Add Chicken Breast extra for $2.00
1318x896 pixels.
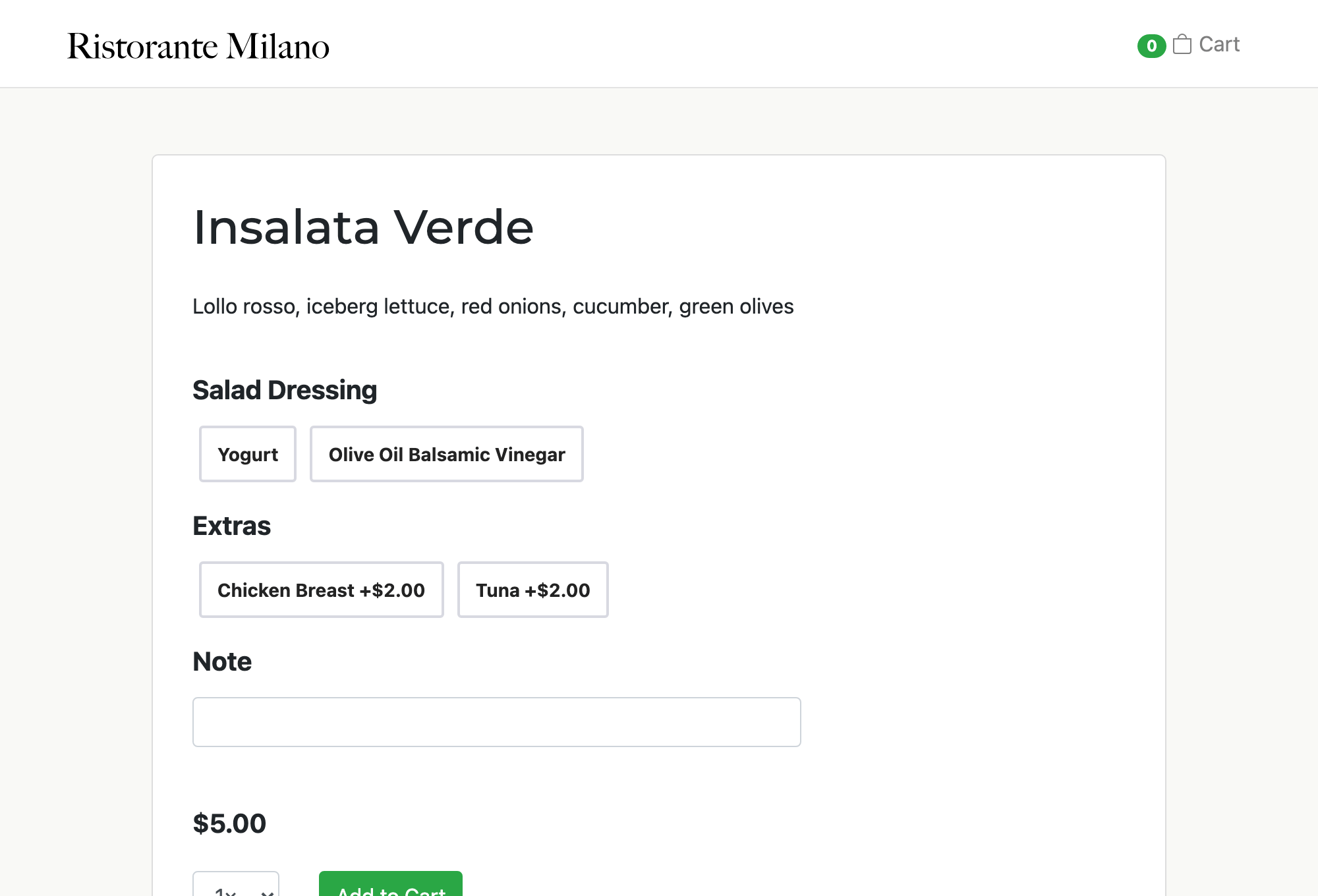pos(321,590)
